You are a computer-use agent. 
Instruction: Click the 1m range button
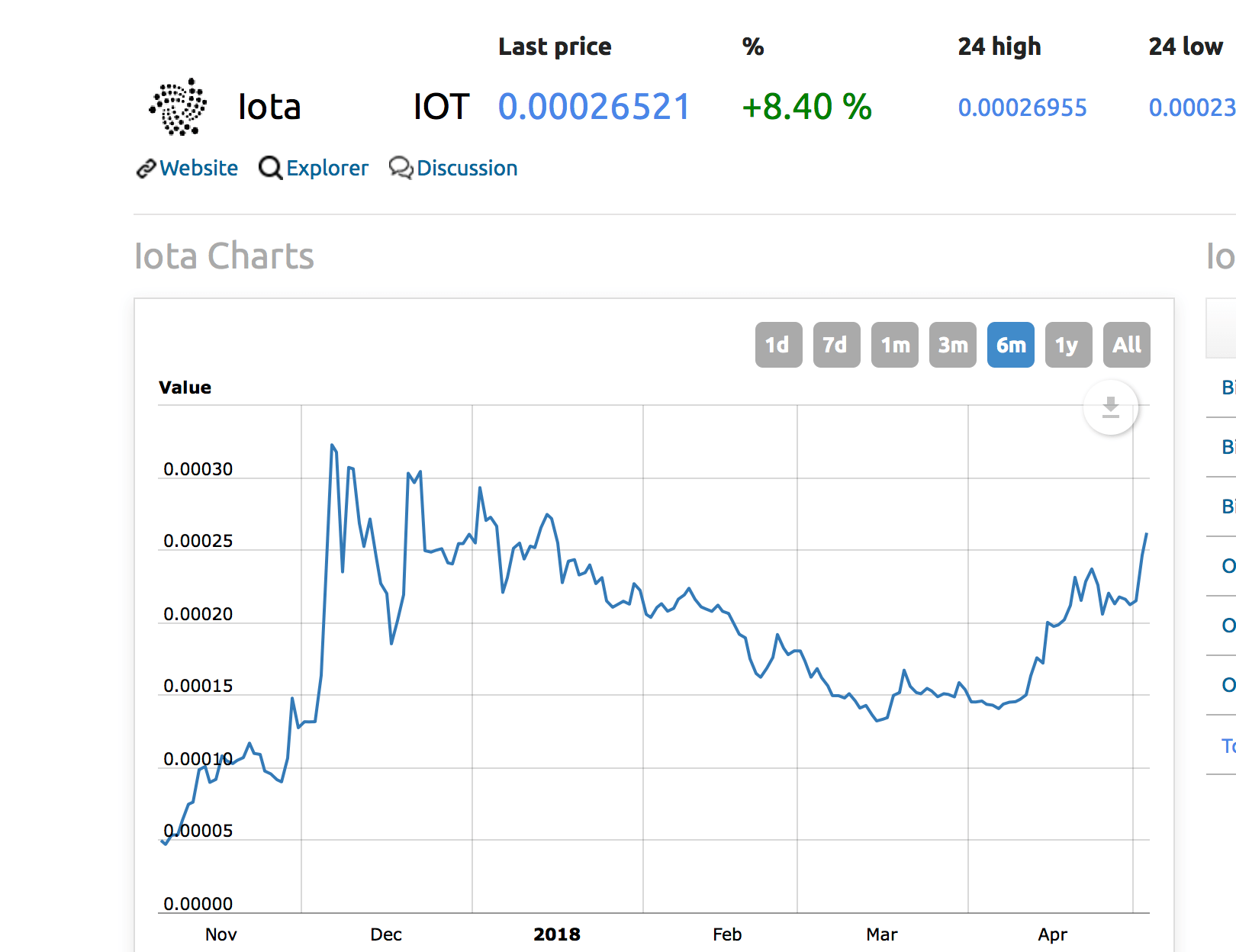(894, 345)
